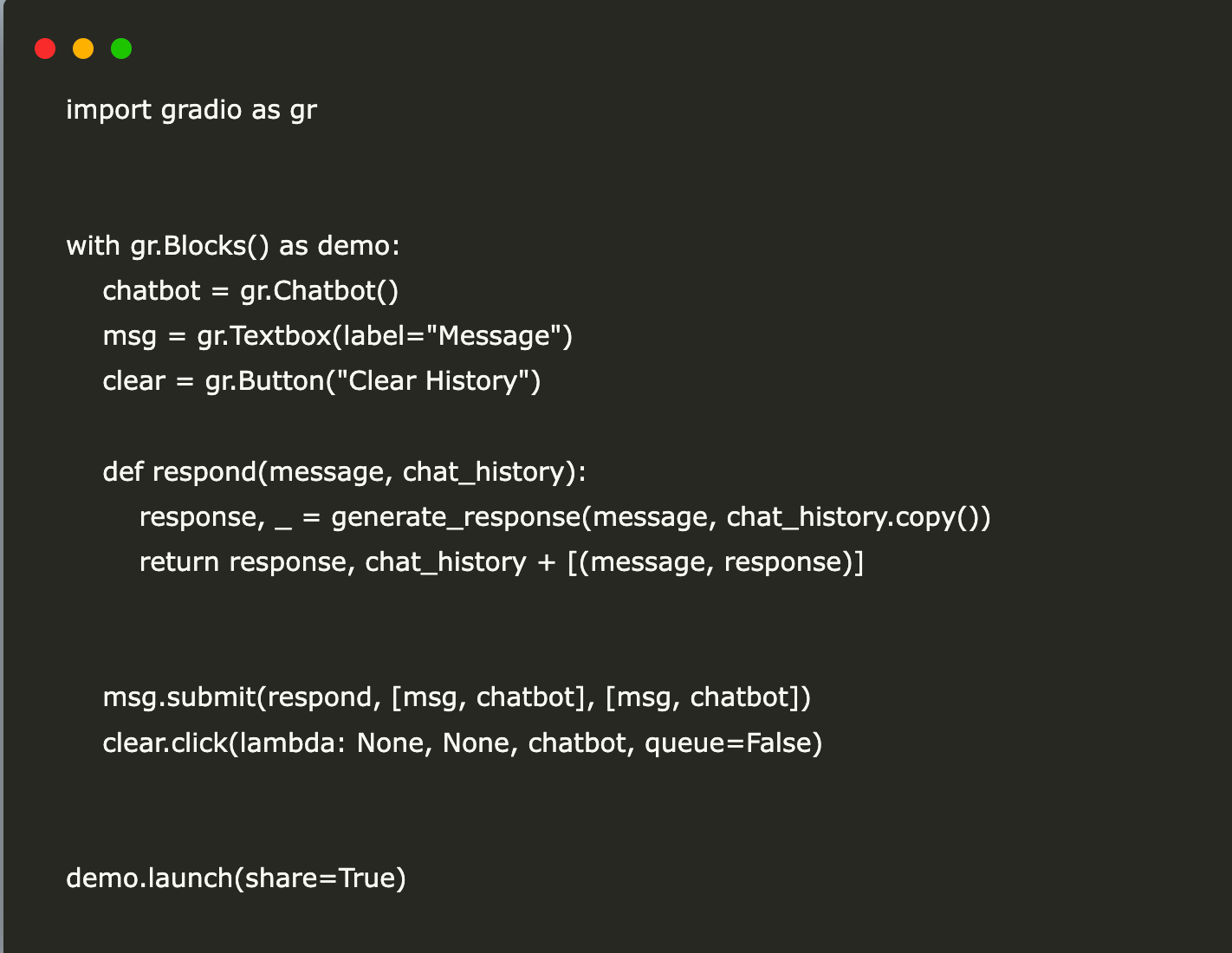This screenshot has width=1232, height=953.
Task: Click the yellow minimize window dot
Action: [83, 49]
